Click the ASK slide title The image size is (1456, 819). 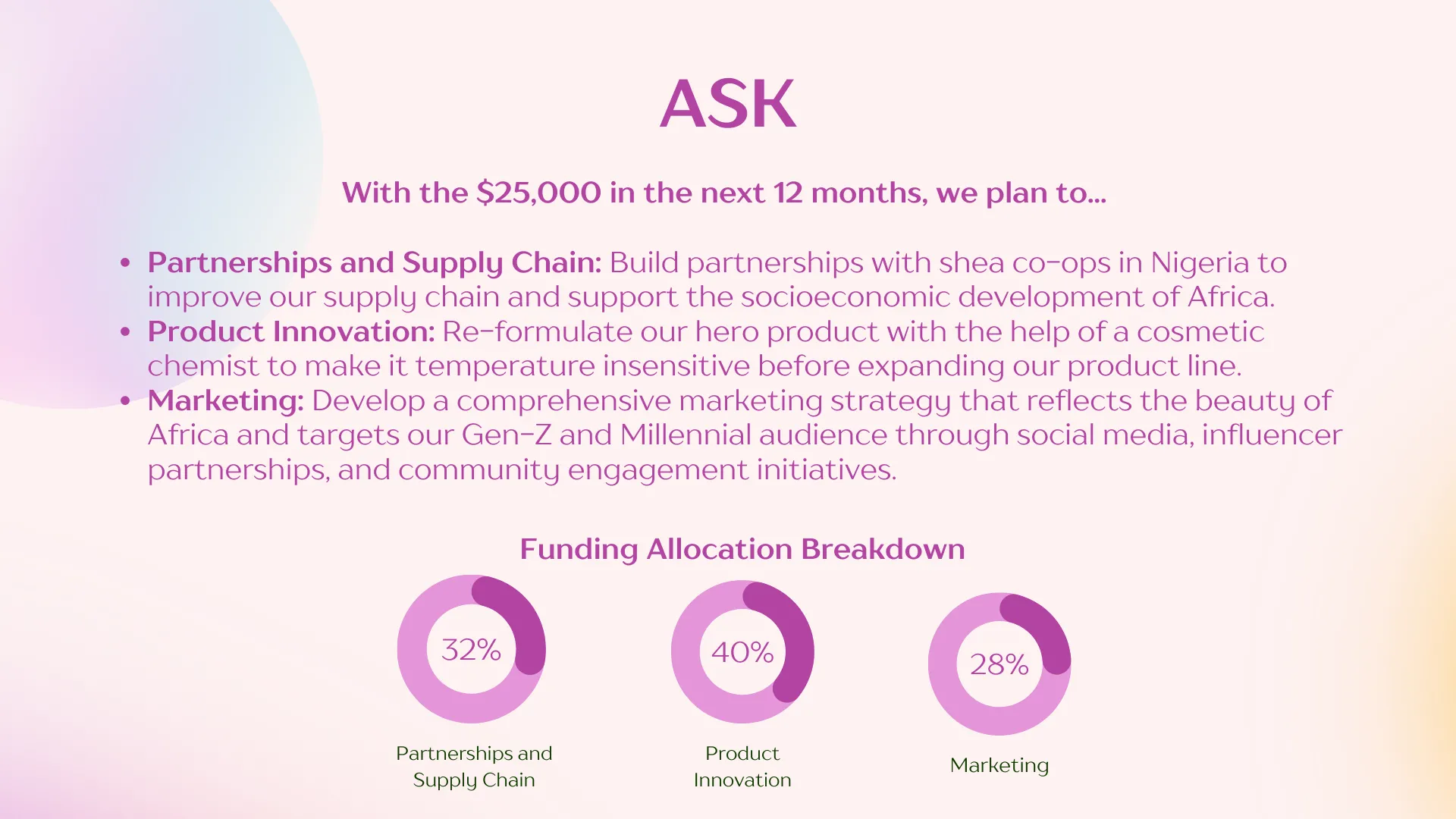(728, 104)
